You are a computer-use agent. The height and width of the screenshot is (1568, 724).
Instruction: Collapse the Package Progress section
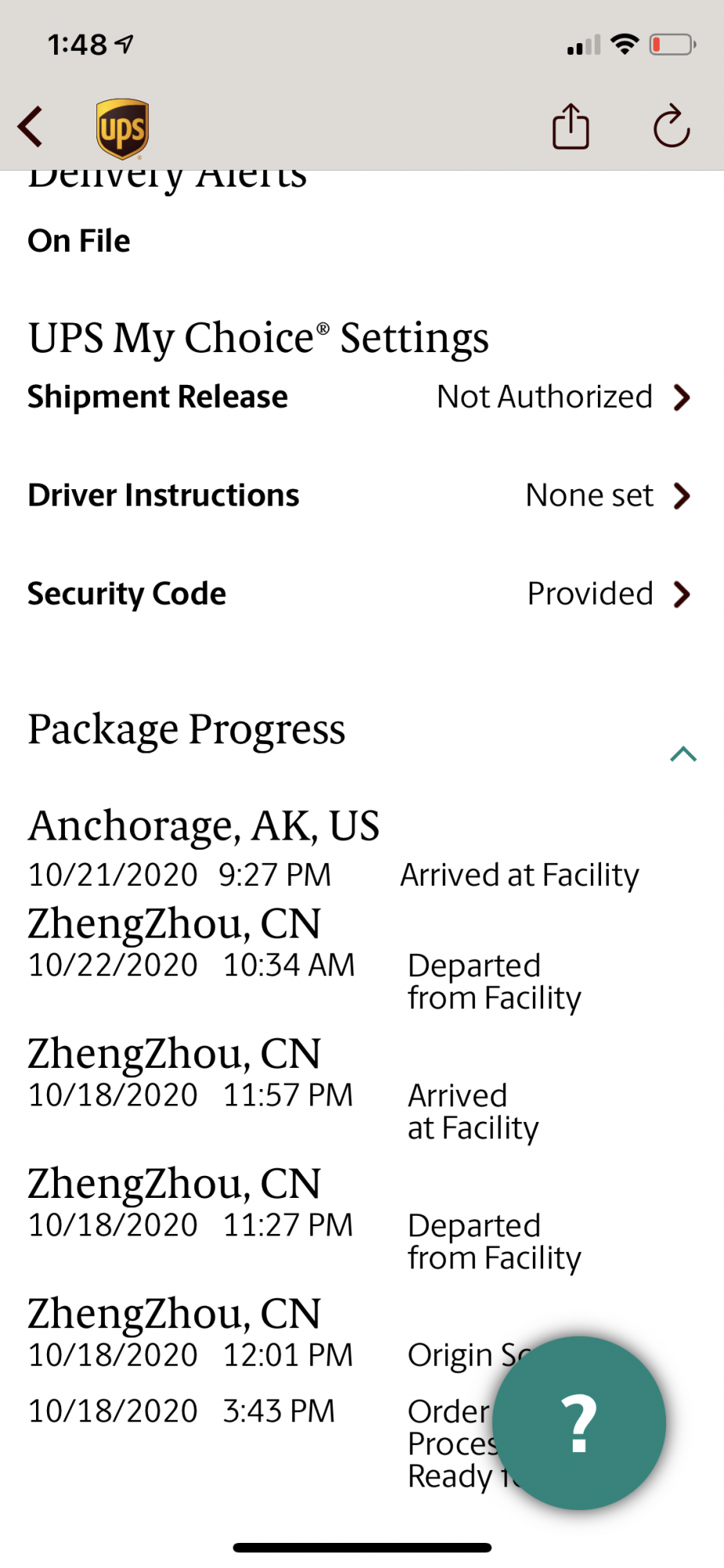point(683,753)
